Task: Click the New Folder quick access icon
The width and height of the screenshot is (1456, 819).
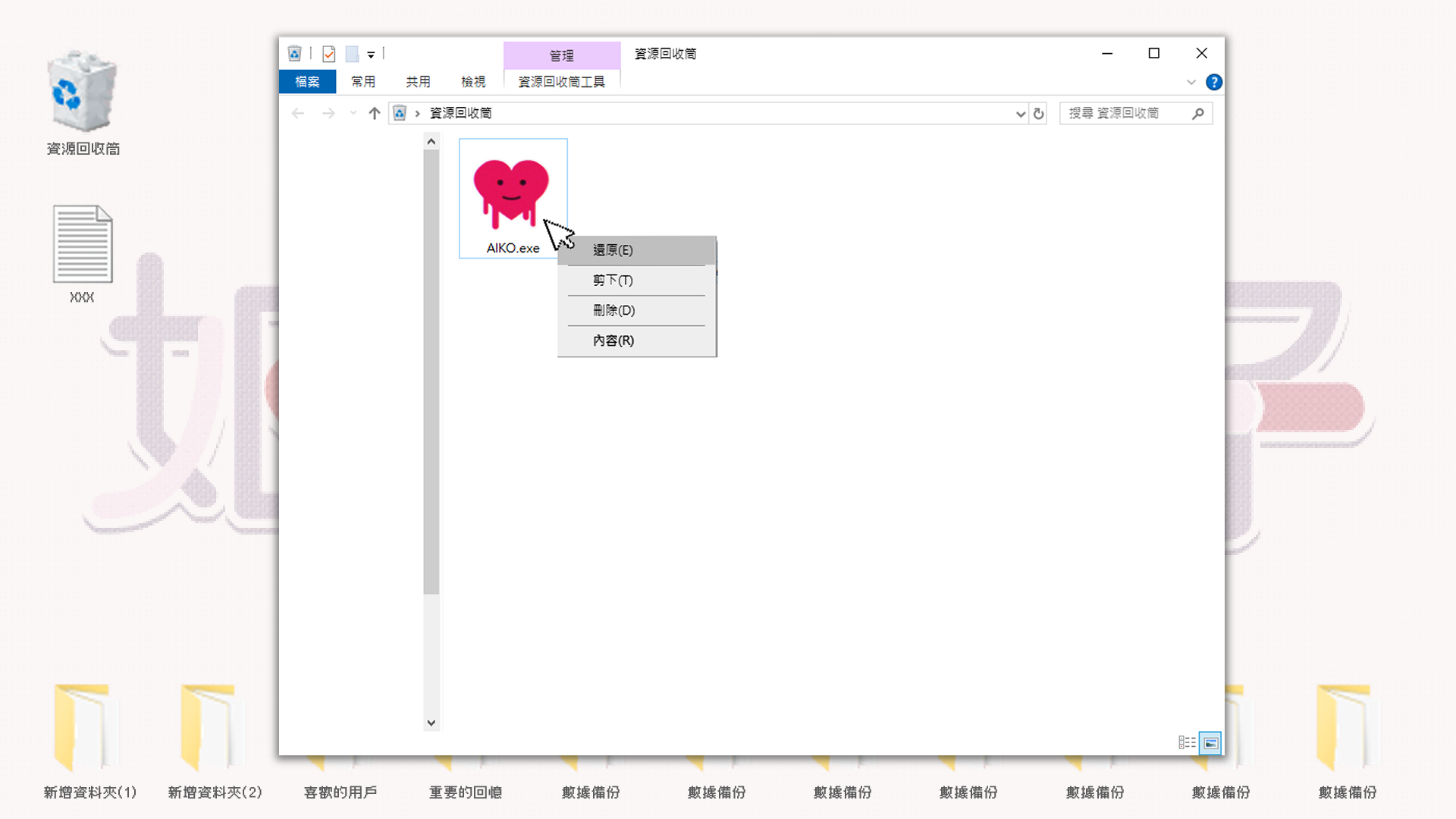Action: (352, 54)
